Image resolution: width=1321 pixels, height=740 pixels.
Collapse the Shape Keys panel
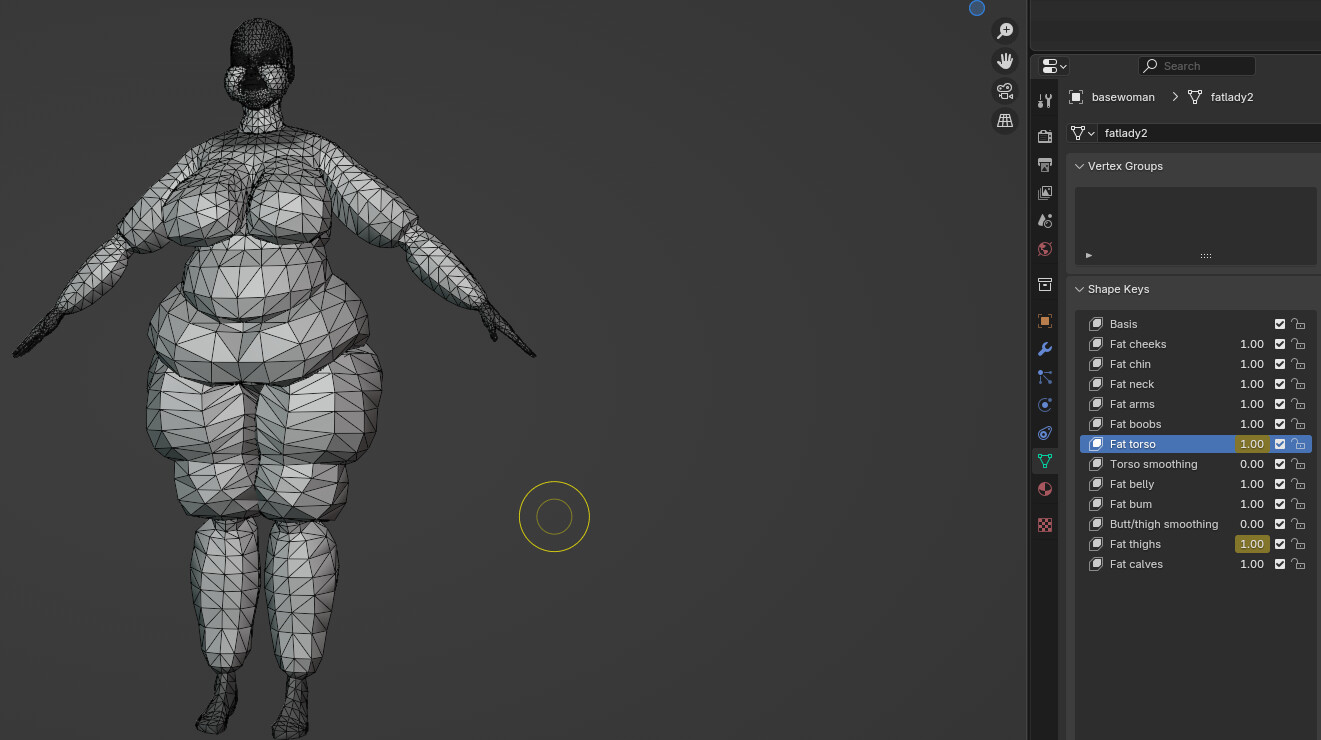pos(1080,289)
